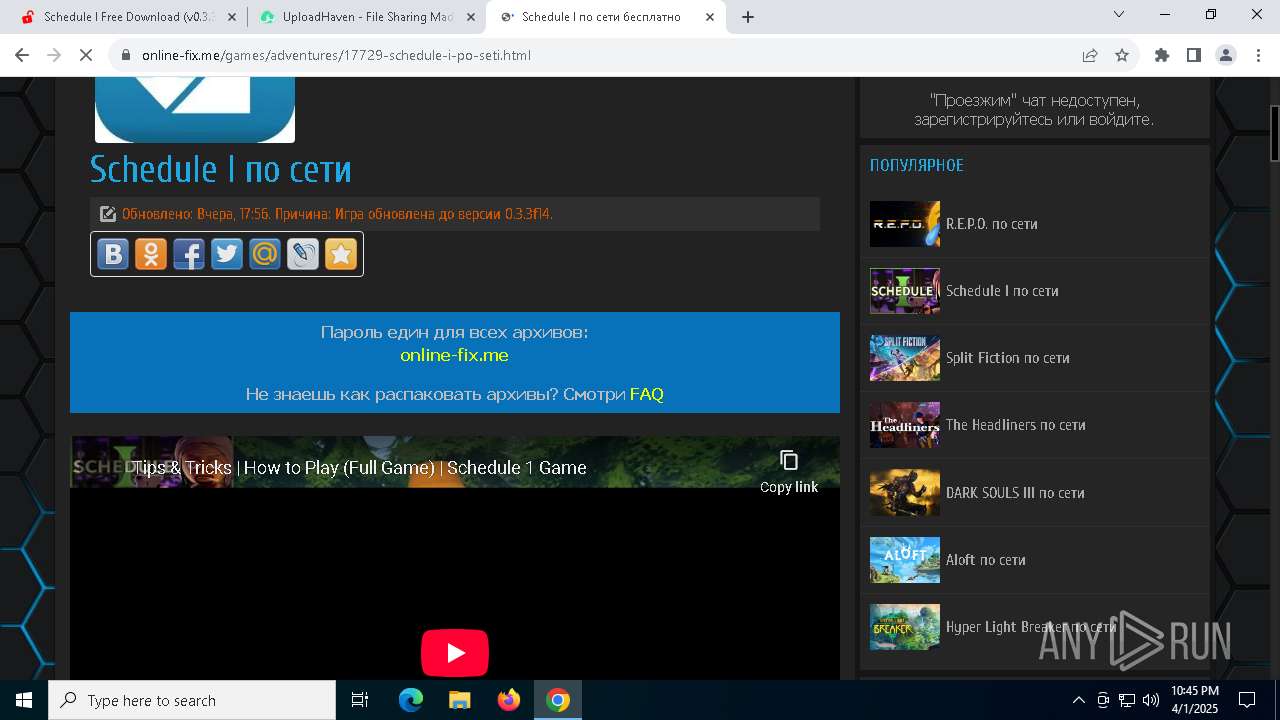Stop loading the page

point(86,55)
